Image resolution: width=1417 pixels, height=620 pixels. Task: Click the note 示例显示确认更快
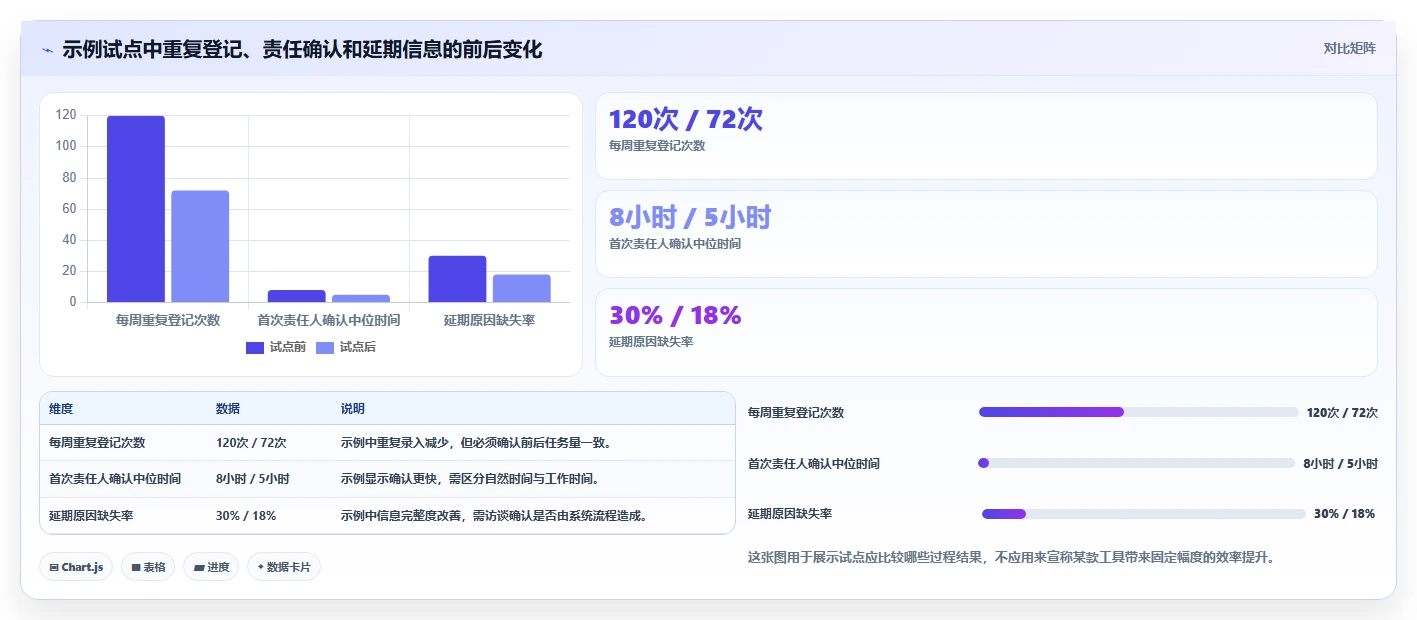[470, 479]
